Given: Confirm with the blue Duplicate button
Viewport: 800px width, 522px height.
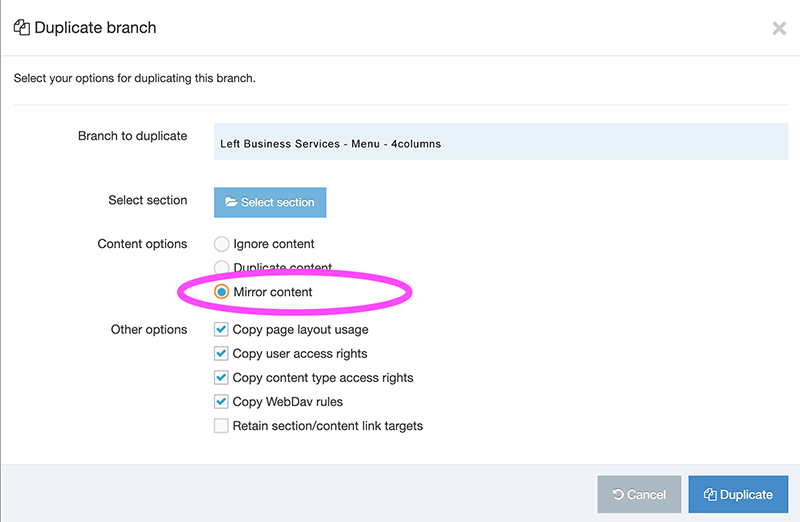Looking at the screenshot, I should tap(738, 495).
